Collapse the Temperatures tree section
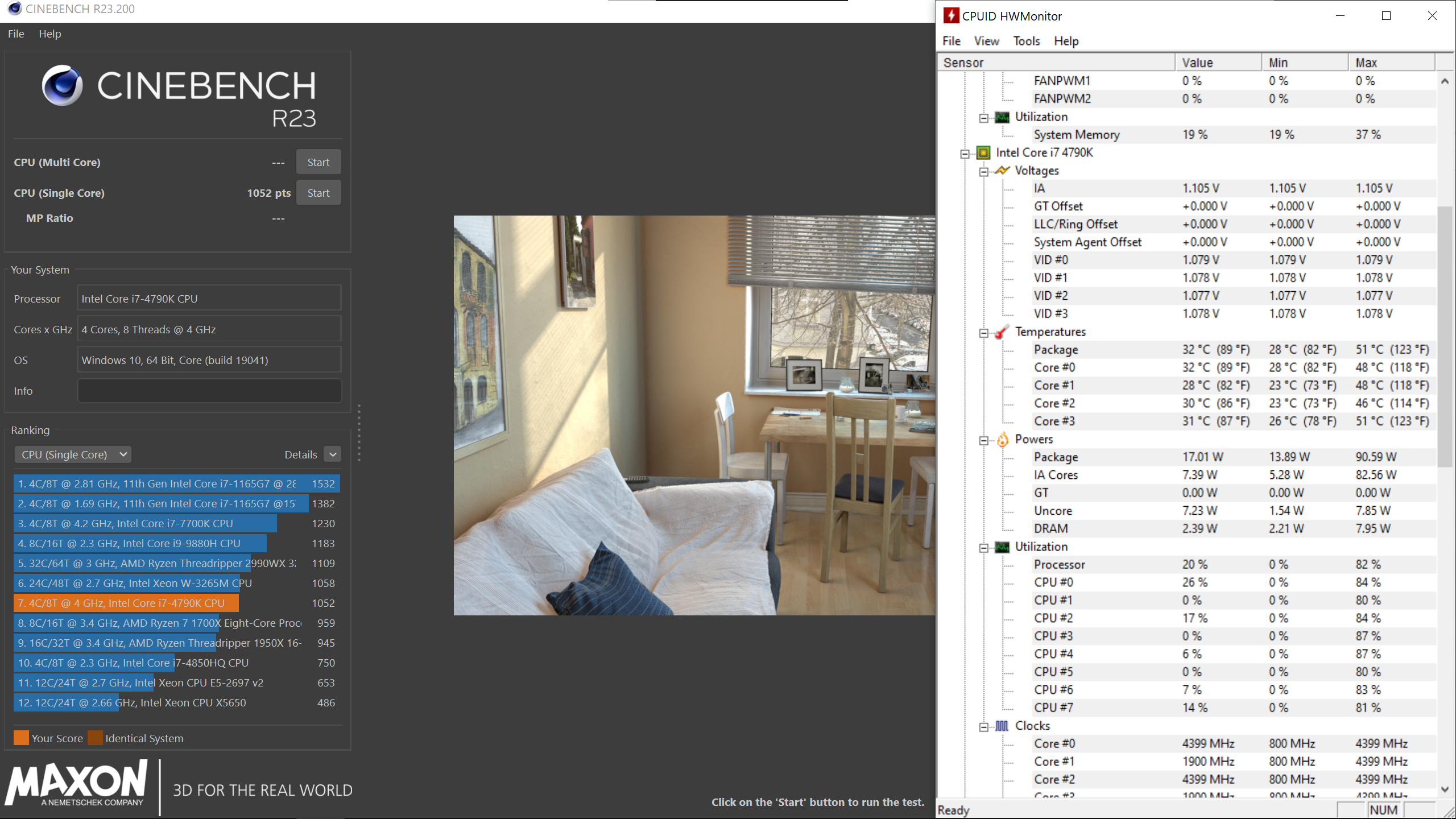This screenshot has height=819, width=1456. pyautogui.click(x=983, y=333)
